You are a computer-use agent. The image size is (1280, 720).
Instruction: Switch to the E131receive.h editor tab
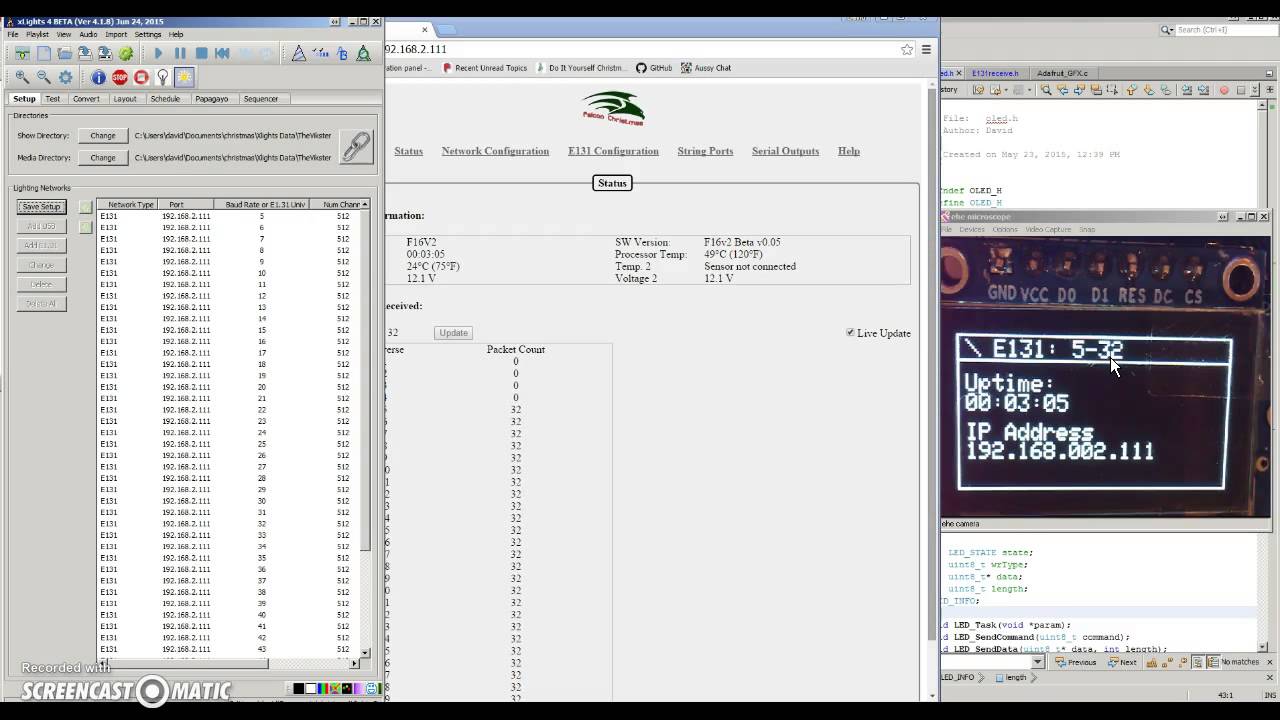tap(995, 73)
